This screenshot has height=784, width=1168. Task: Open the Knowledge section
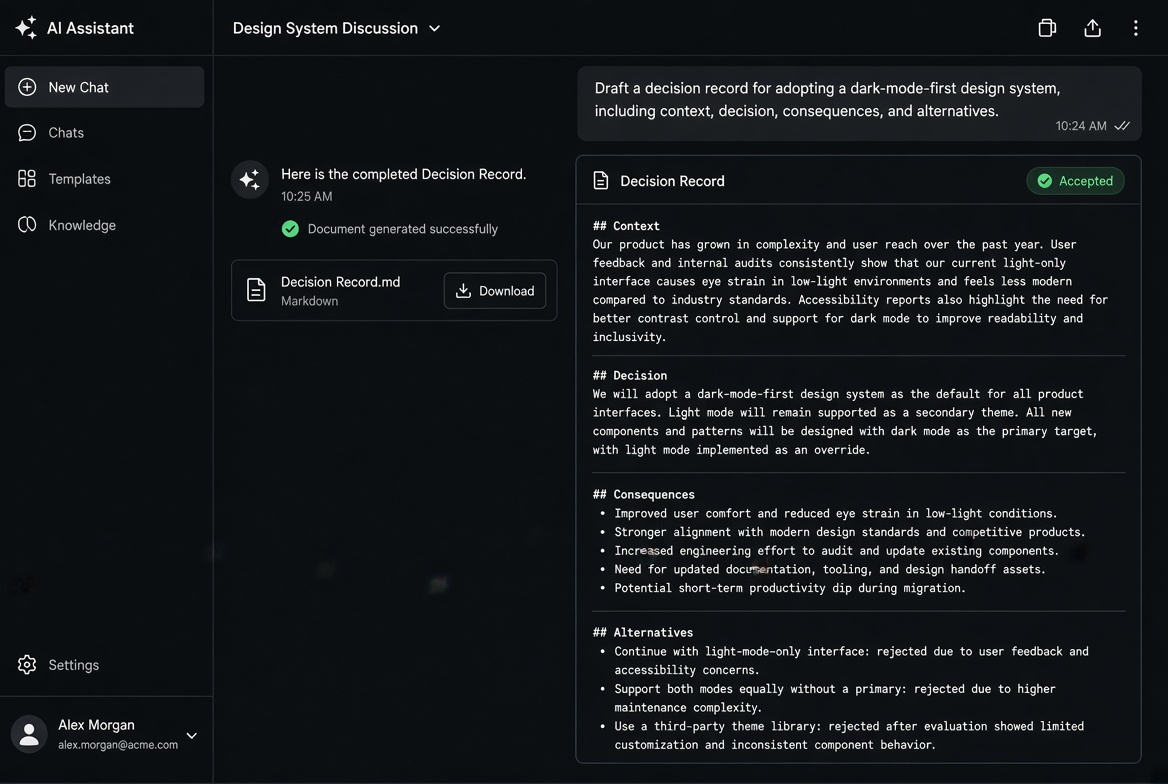(104, 225)
